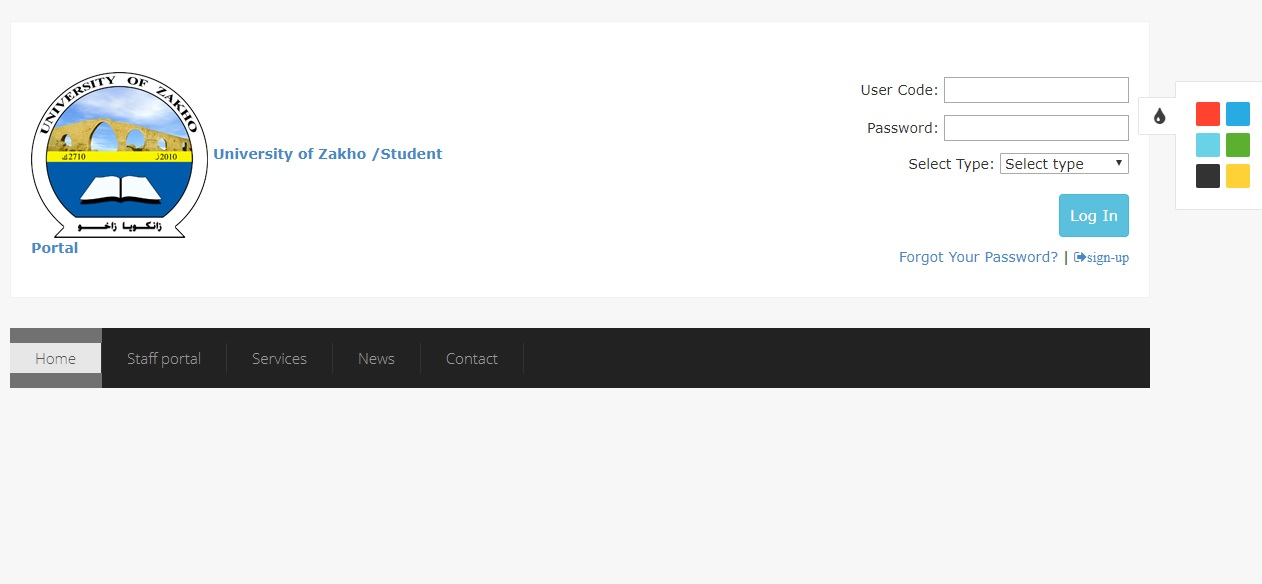Screen dimensions: 1262x584
Task: Navigate to the News menu item
Action: point(376,358)
